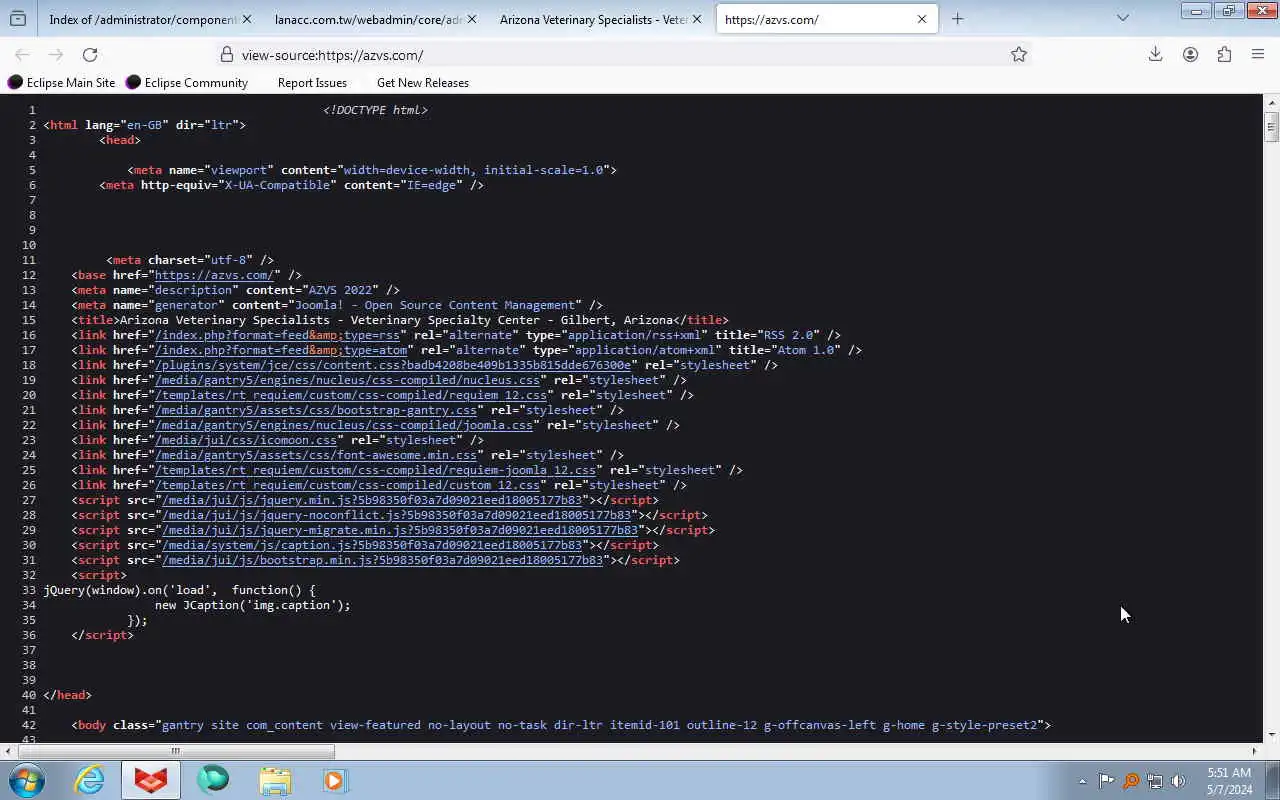Close the Arizona Veterinary Specialists tab
Screen dimensions: 1280x800
pos(696,19)
